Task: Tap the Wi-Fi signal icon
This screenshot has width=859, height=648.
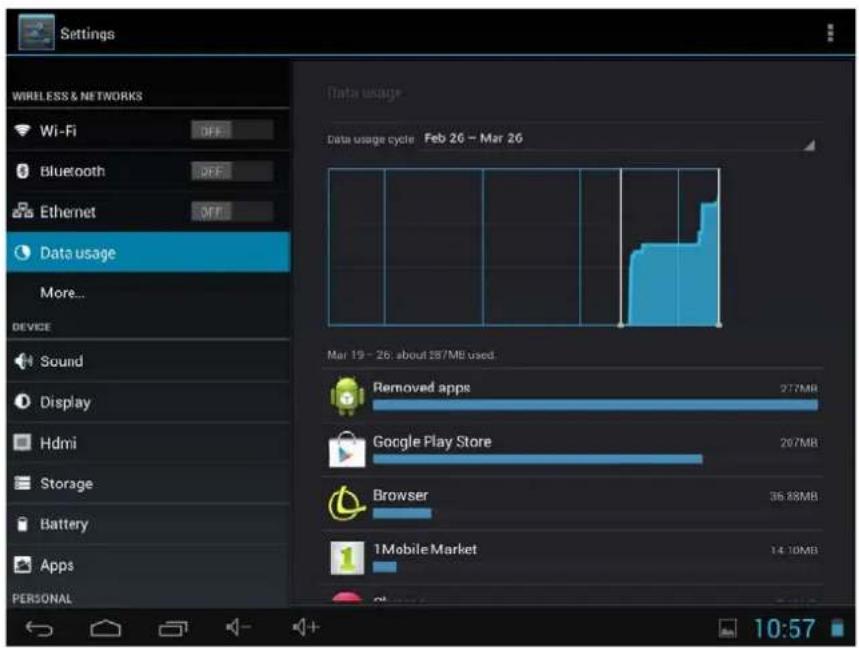Action: pyautogui.click(x=22, y=130)
